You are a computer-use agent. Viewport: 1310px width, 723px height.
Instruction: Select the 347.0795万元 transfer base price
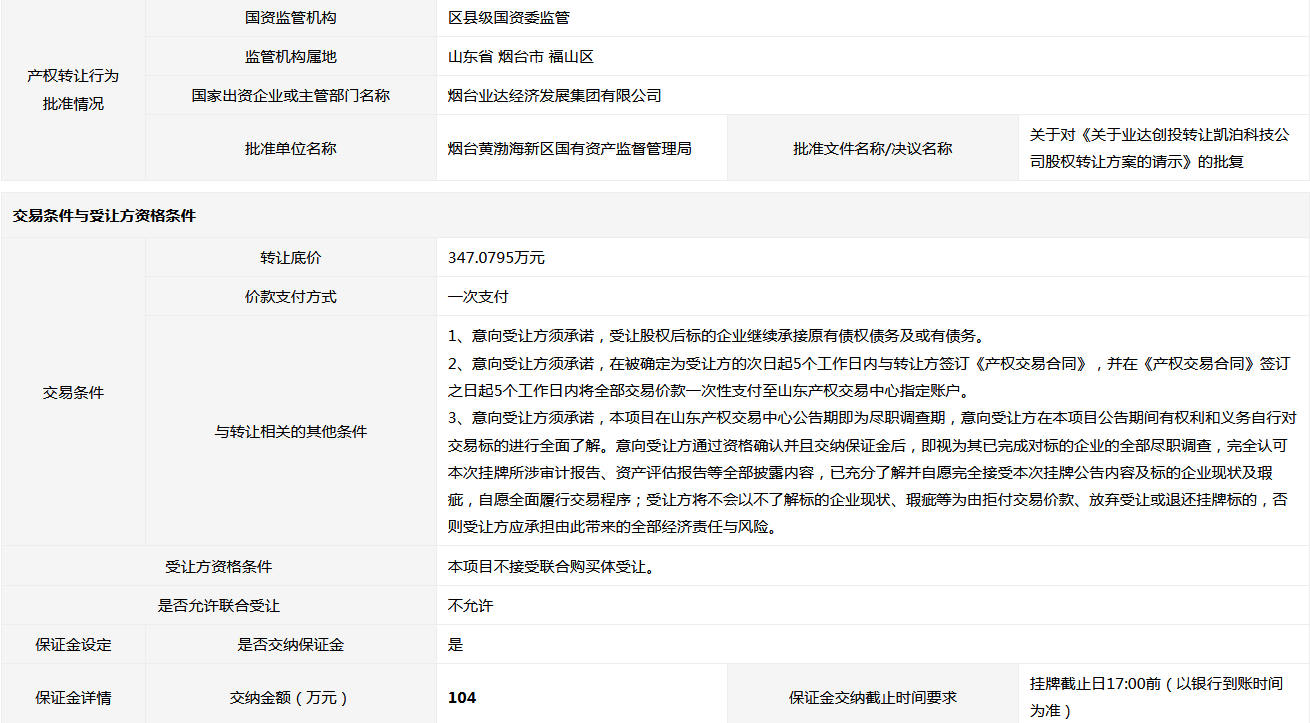496,258
